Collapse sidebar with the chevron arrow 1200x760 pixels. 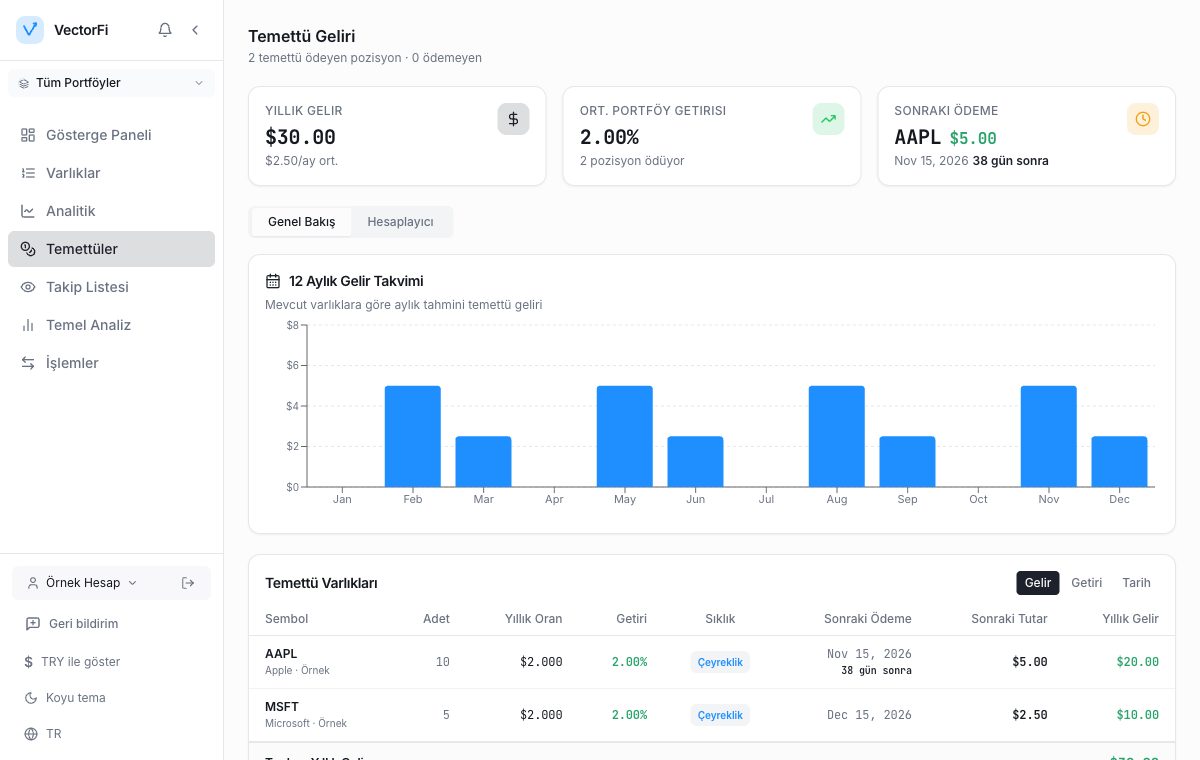pyautogui.click(x=195, y=30)
